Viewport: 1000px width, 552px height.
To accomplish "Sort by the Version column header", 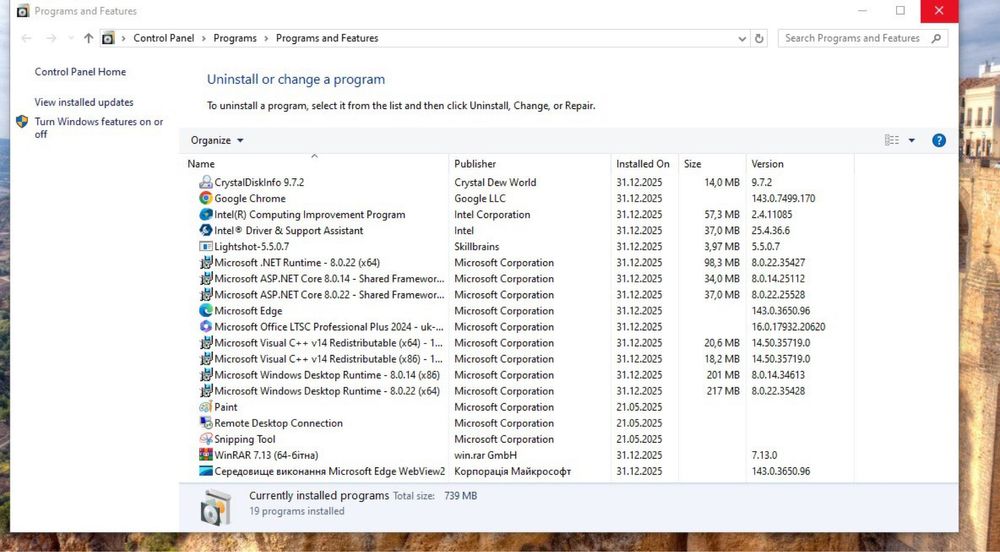I will pyautogui.click(x=800, y=164).
